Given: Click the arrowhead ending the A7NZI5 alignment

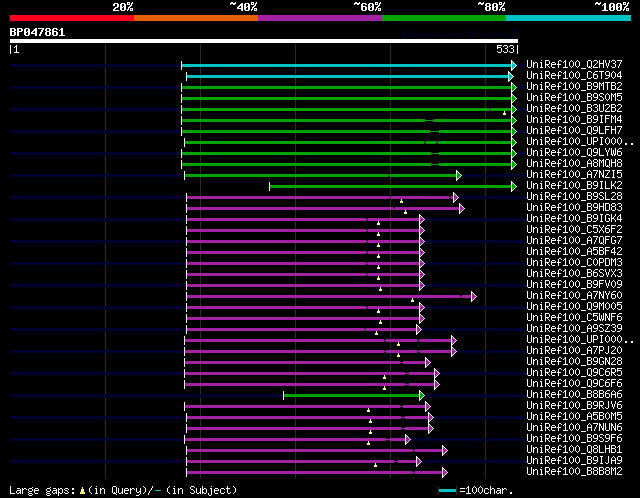Looking at the screenshot, I should point(459,176).
